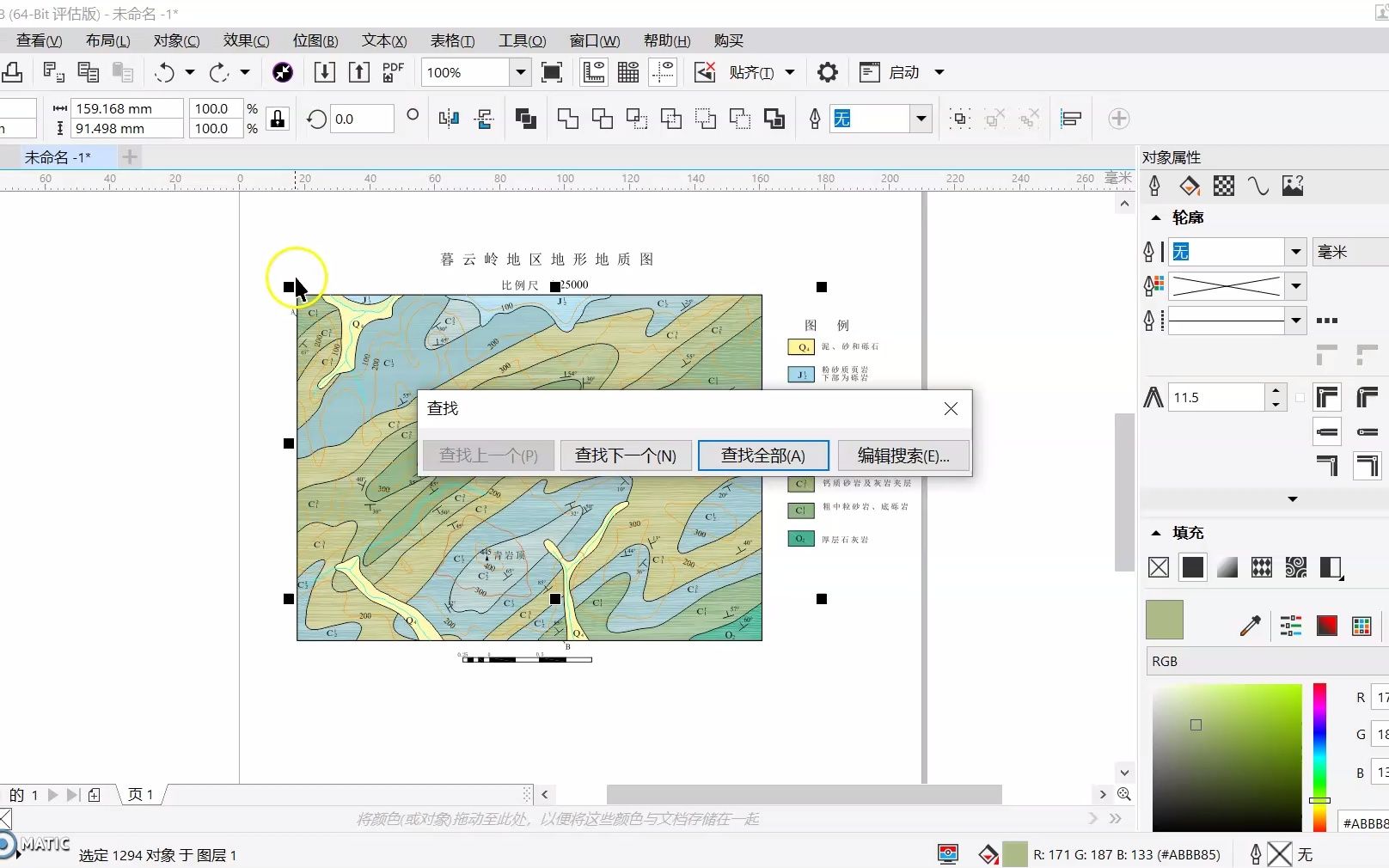Select the Texture fill swirl icon
The image size is (1389, 868).
click(1296, 567)
